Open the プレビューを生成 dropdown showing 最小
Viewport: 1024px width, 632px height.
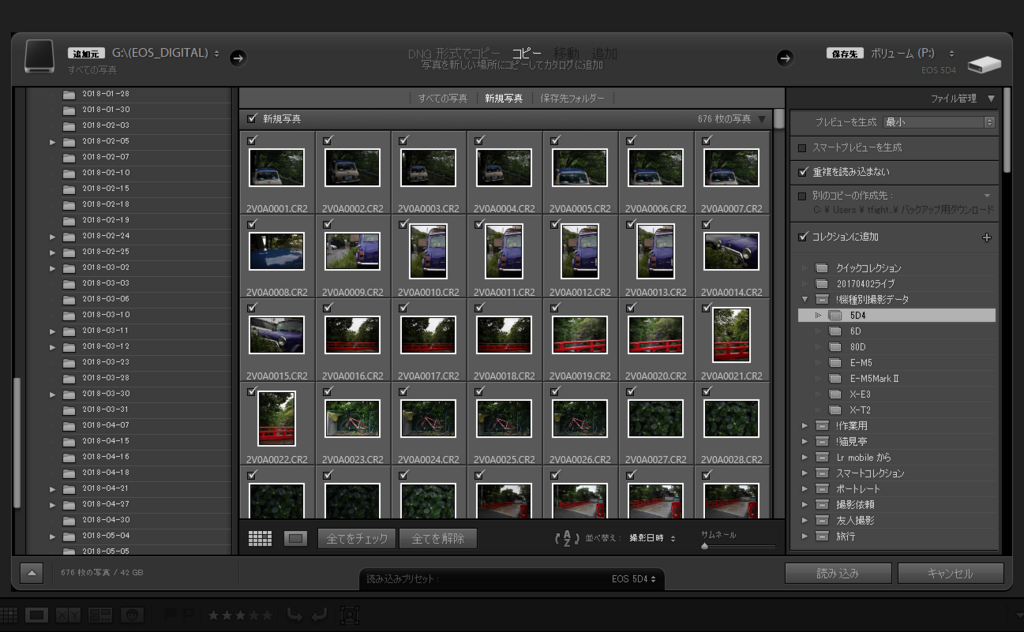pyautogui.click(x=938, y=122)
